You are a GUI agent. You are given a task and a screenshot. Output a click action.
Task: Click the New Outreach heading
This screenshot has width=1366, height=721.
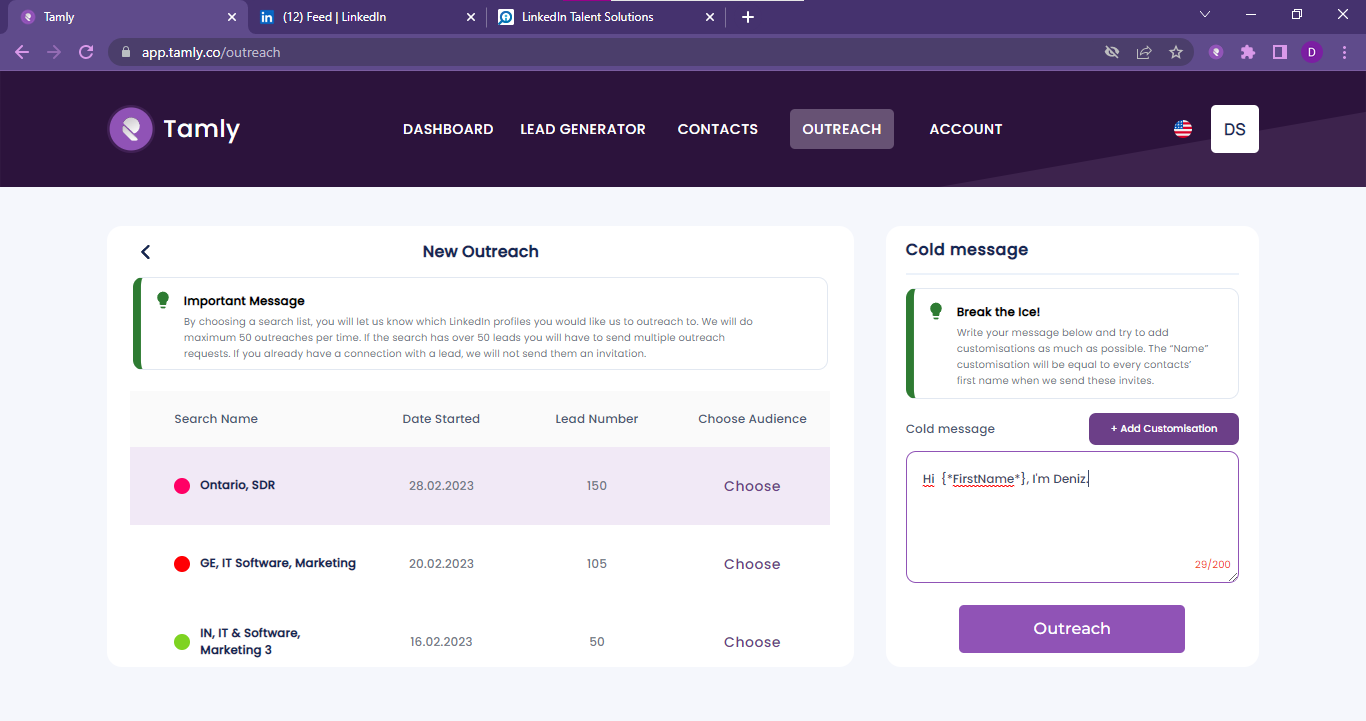[481, 252]
